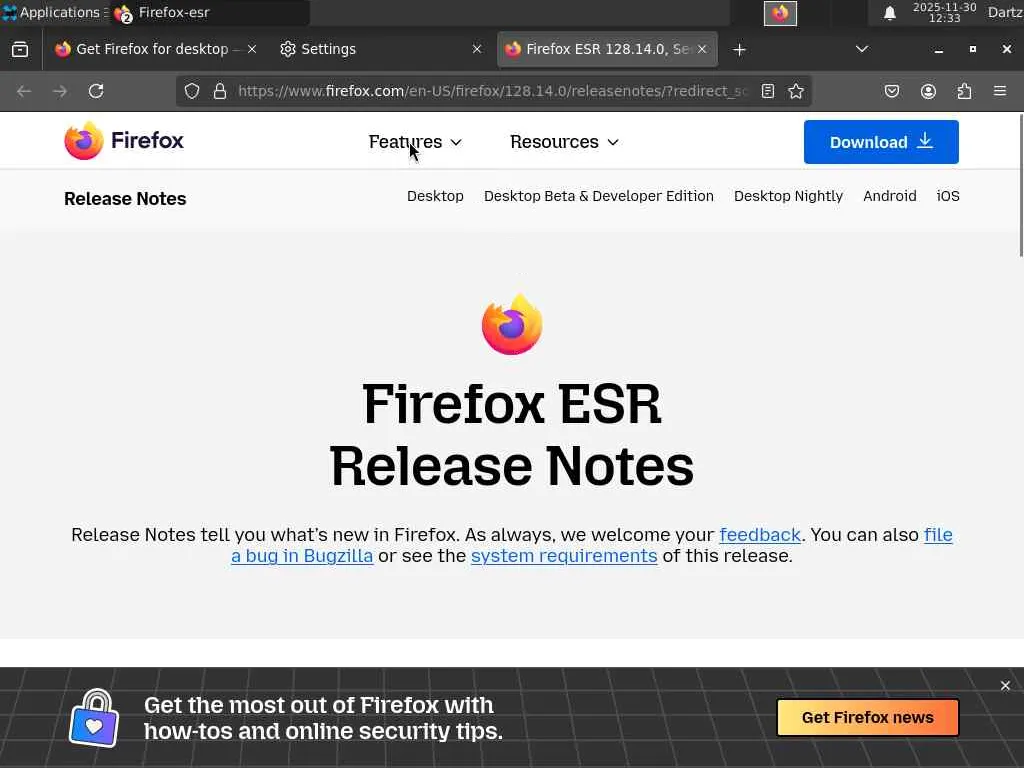Image resolution: width=1024 pixels, height=768 pixels.
Task: Switch to the Settings tab
Action: 382,49
